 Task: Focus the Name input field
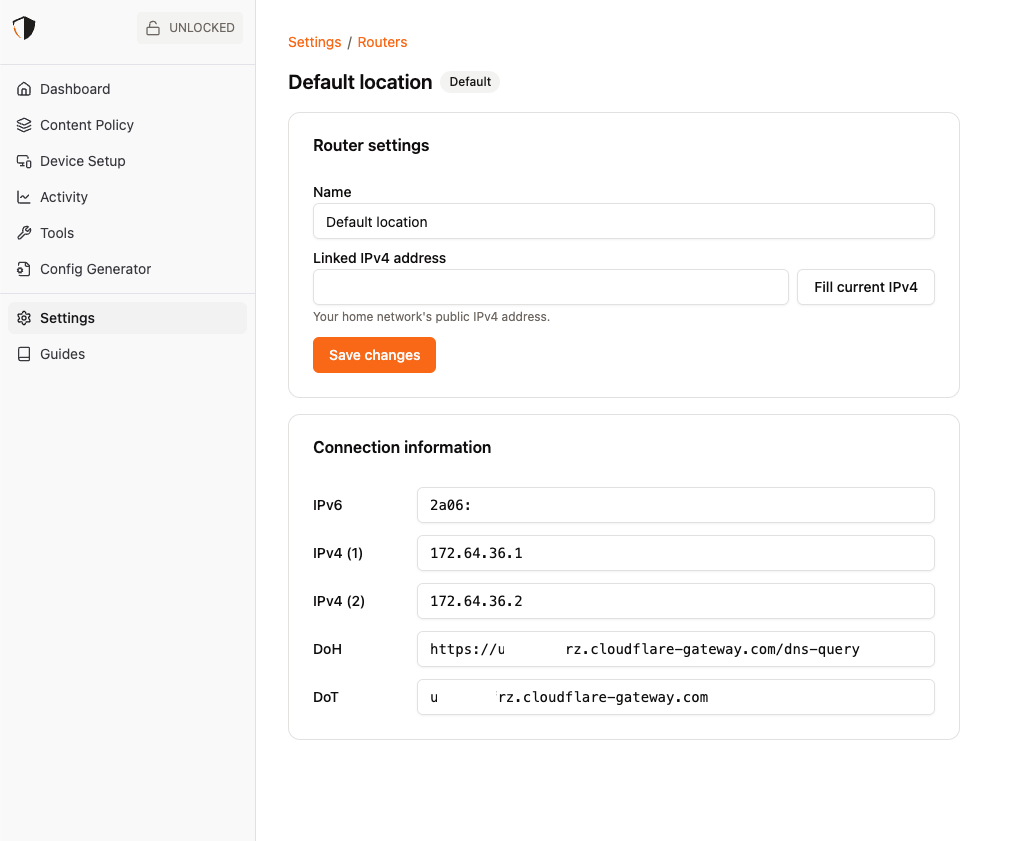pos(623,222)
